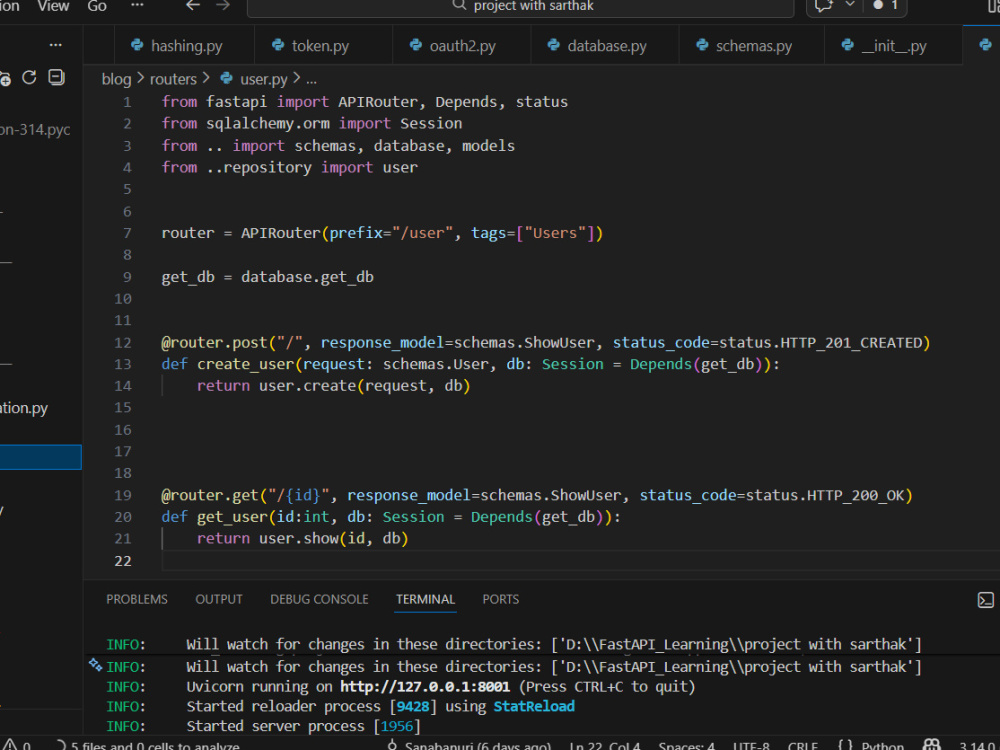Switch to the PROBLEMS panel tab

(x=136, y=599)
